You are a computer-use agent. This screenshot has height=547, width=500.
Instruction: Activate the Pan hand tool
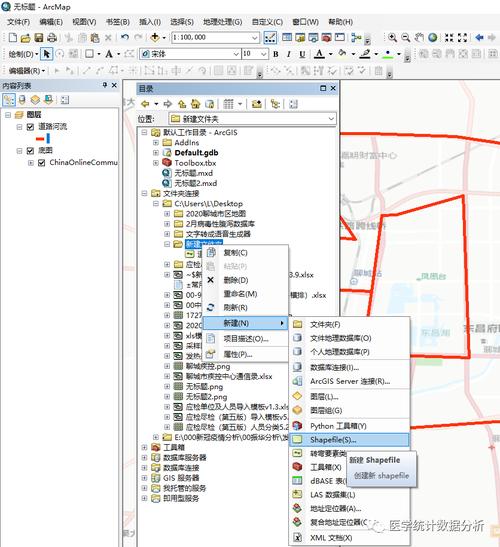(419, 37)
